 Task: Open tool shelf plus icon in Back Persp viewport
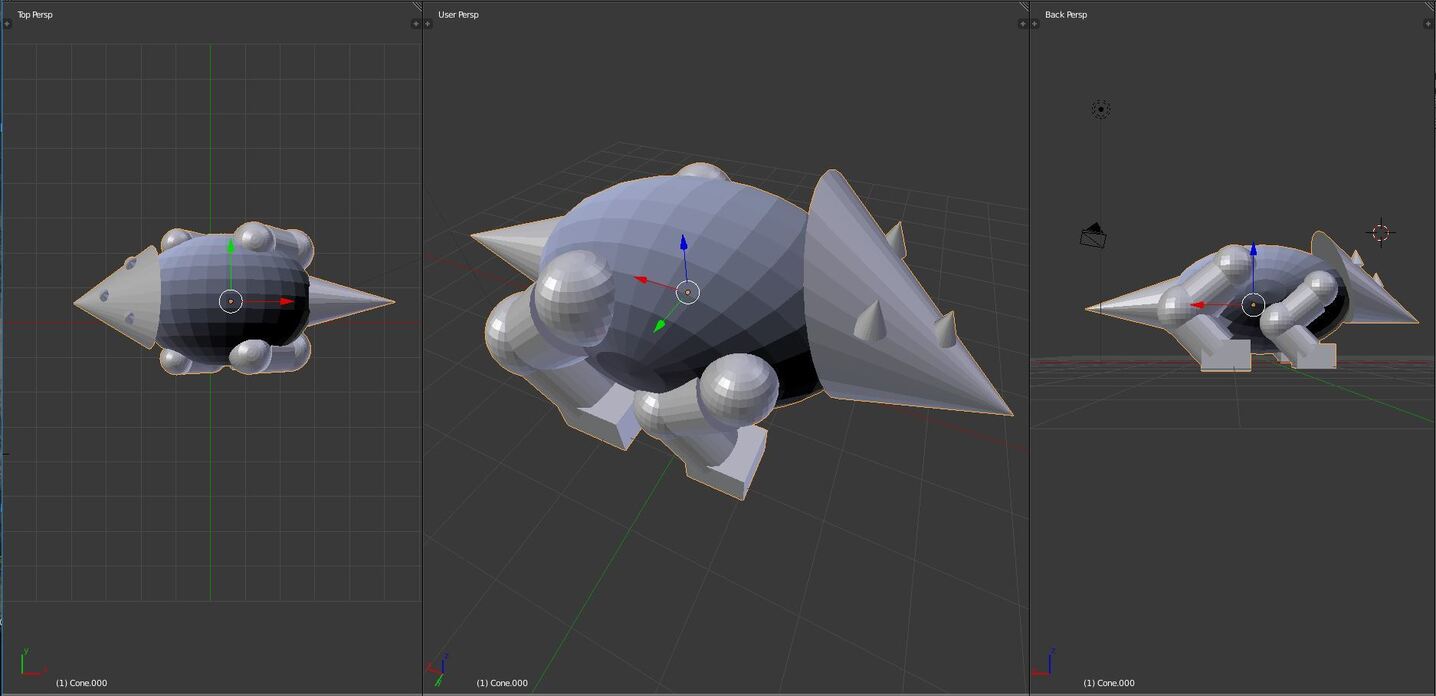click(1035, 23)
